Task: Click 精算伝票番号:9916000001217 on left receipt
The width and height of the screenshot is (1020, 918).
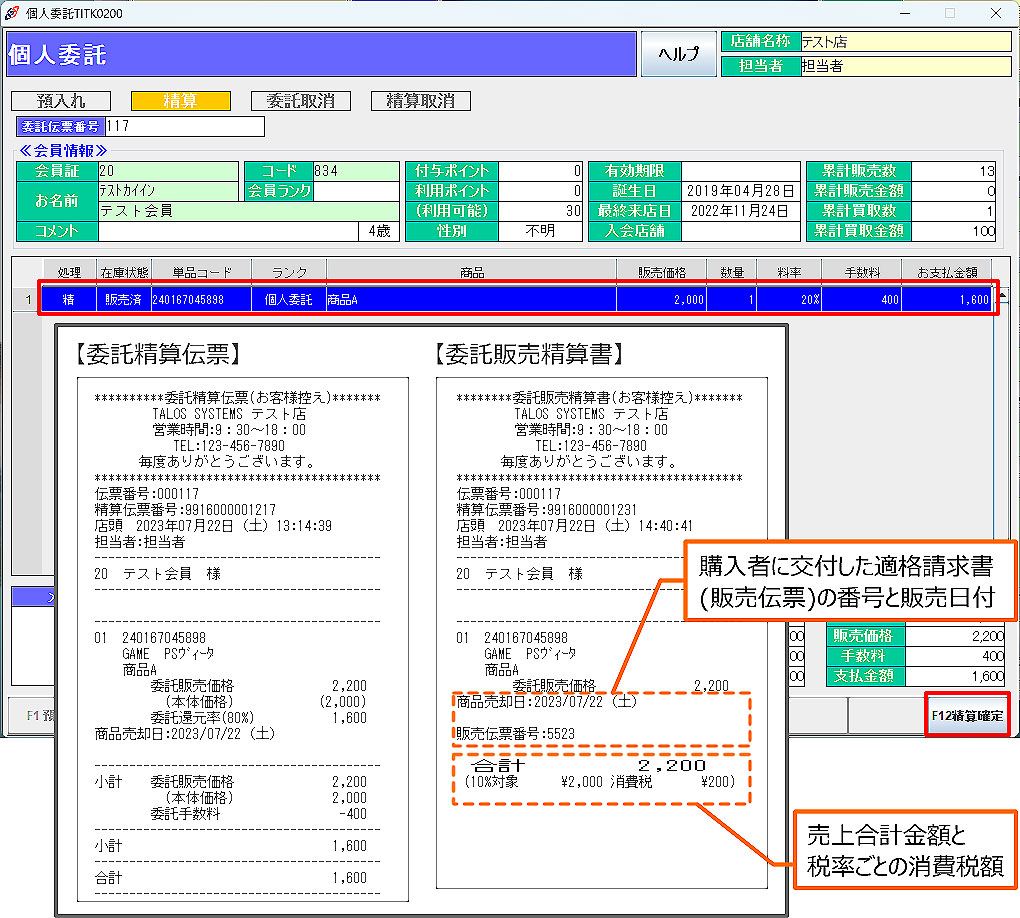Action: pos(185,509)
